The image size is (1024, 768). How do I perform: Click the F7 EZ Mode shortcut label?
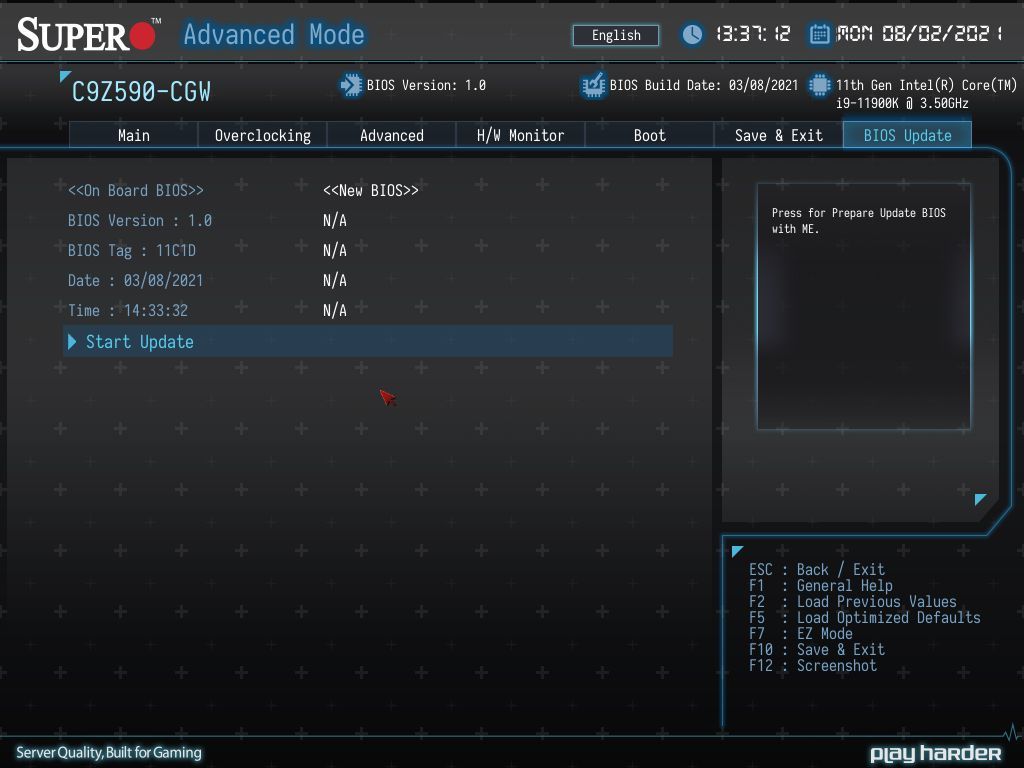click(801, 633)
